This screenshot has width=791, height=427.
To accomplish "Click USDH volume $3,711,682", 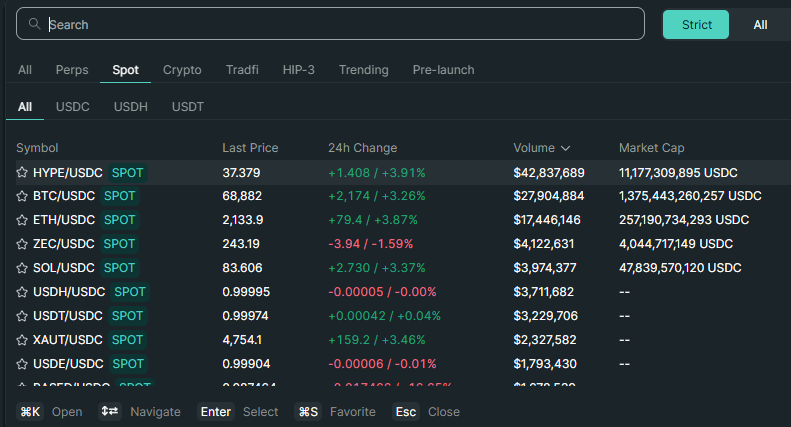I will click(x=543, y=292).
